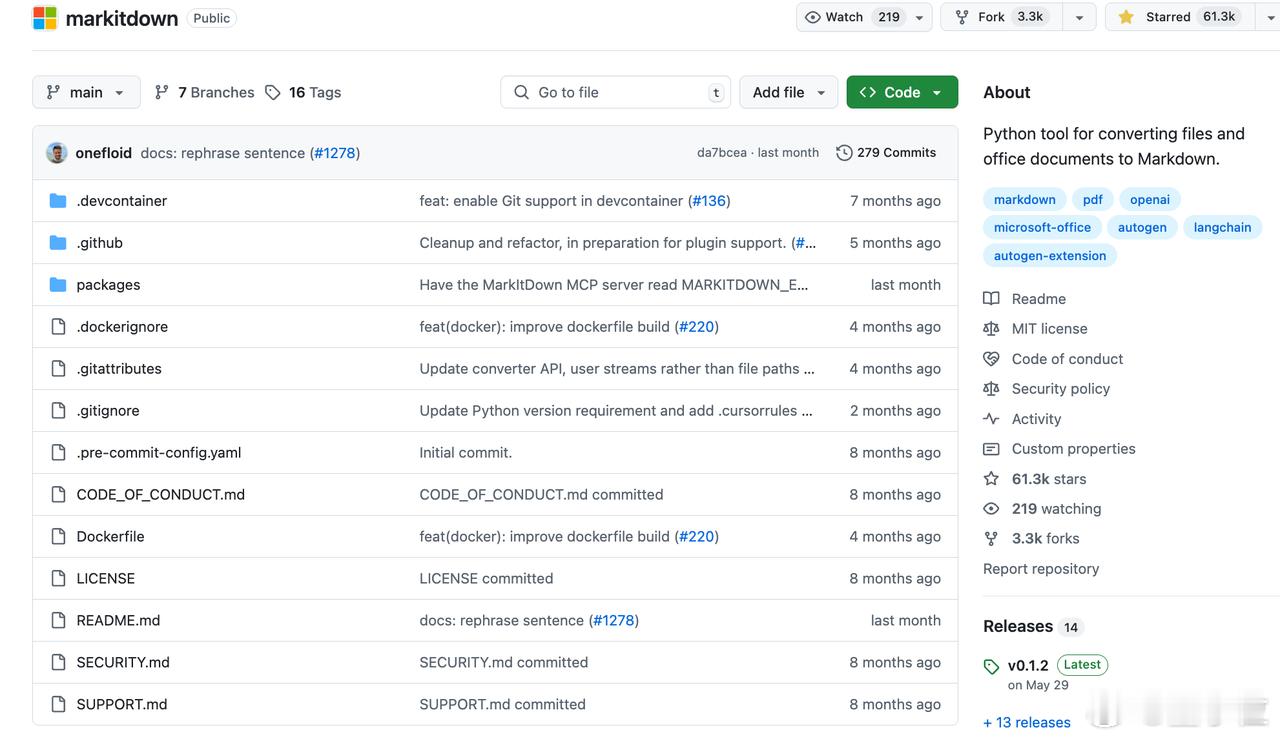The width and height of the screenshot is (1280, 741).
Task: Click the packages folder icon
Action: (58, 285)
